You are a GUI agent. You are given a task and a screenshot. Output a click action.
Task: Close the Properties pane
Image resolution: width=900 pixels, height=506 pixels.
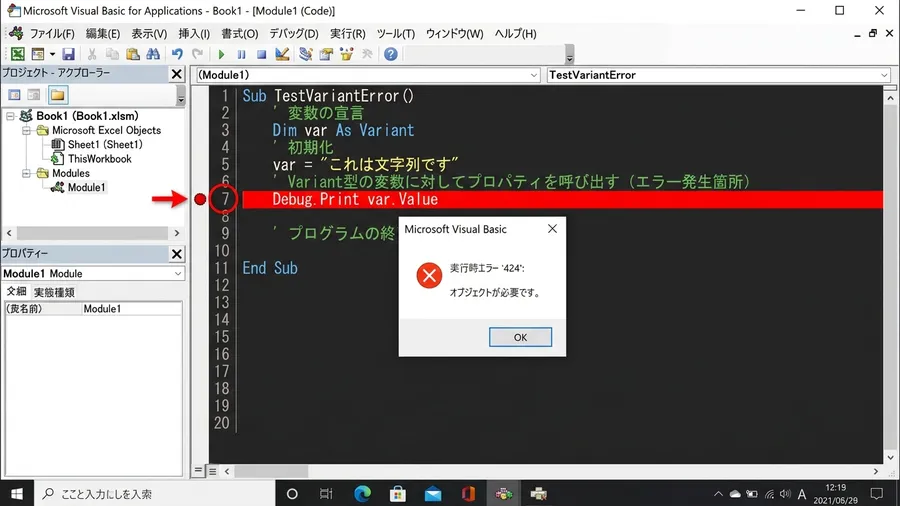(x=177, y=254)
